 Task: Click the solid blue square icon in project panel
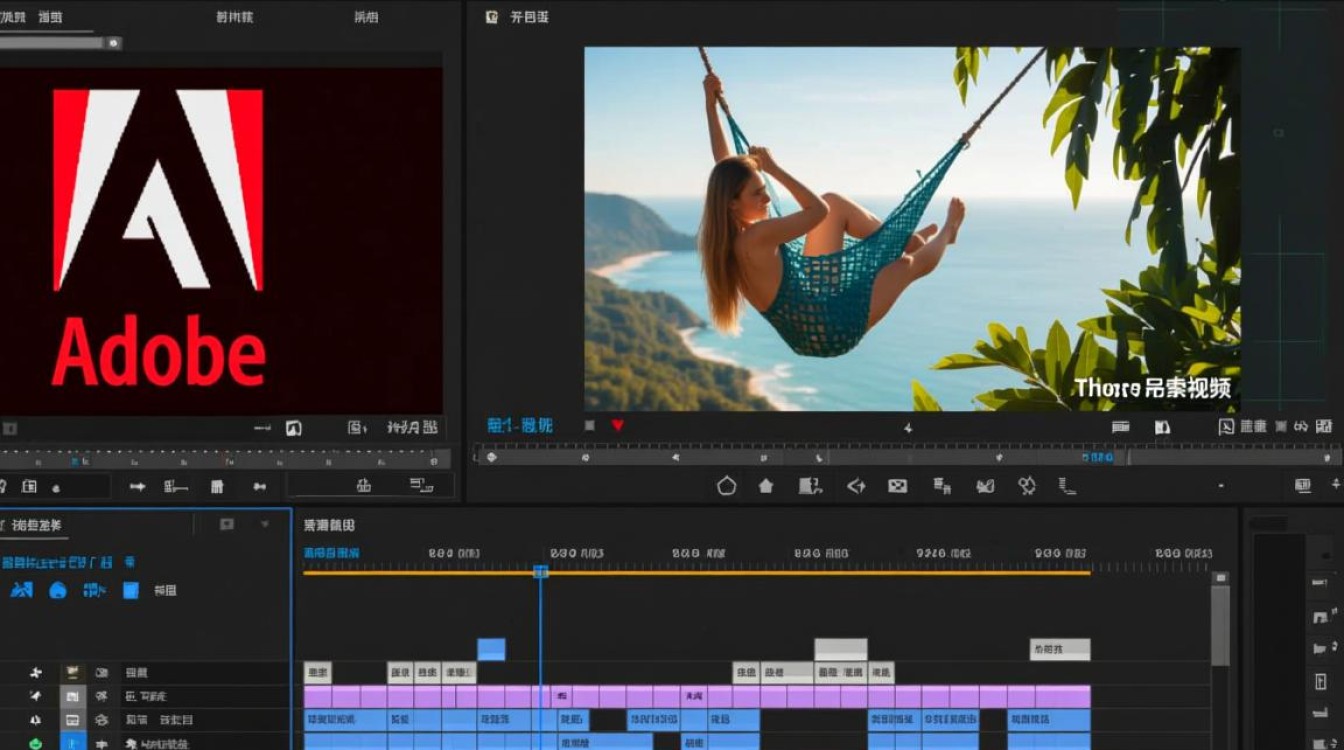(131, 590)
